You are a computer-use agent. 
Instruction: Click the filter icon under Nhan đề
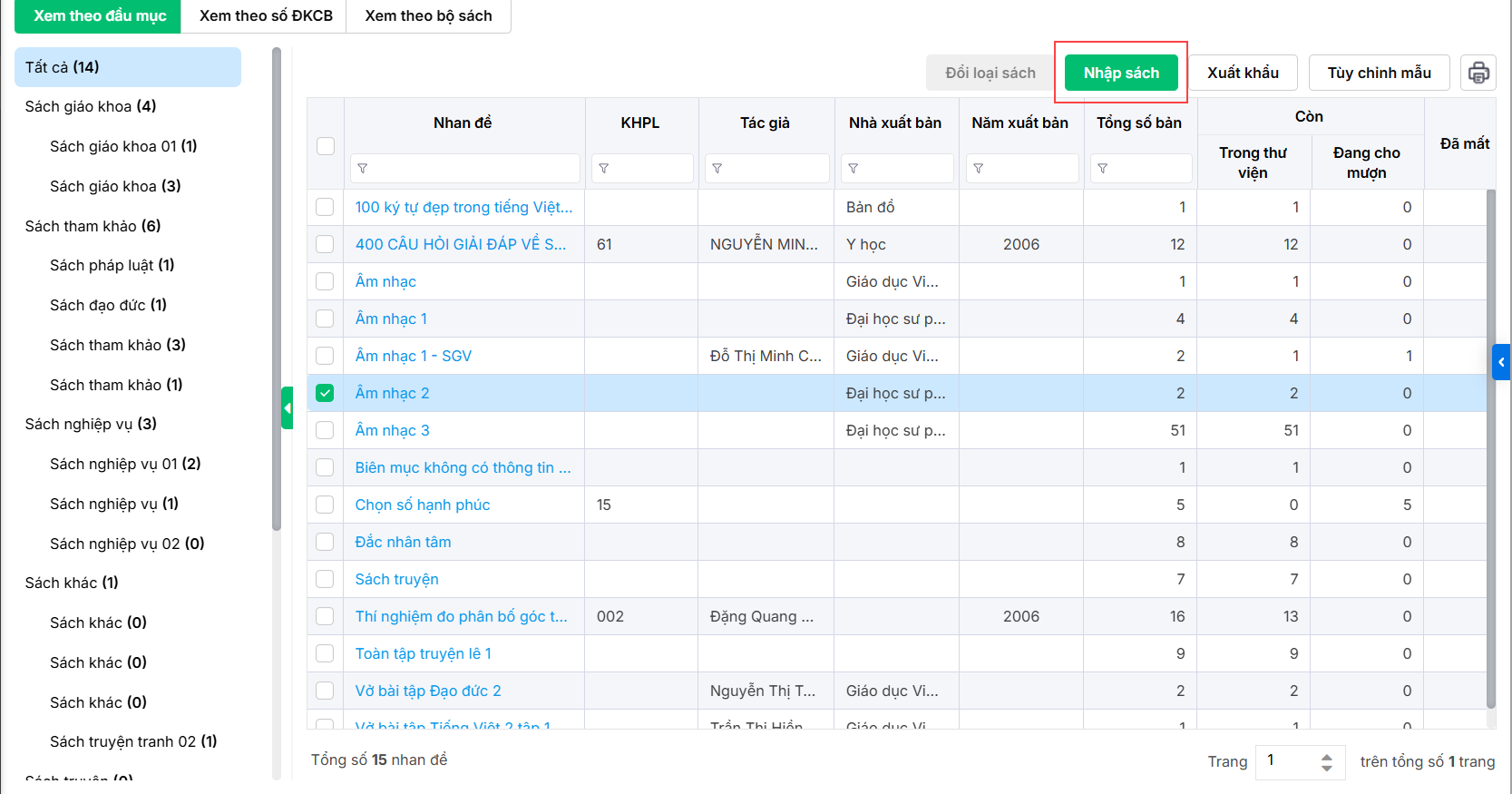point(363,169)
